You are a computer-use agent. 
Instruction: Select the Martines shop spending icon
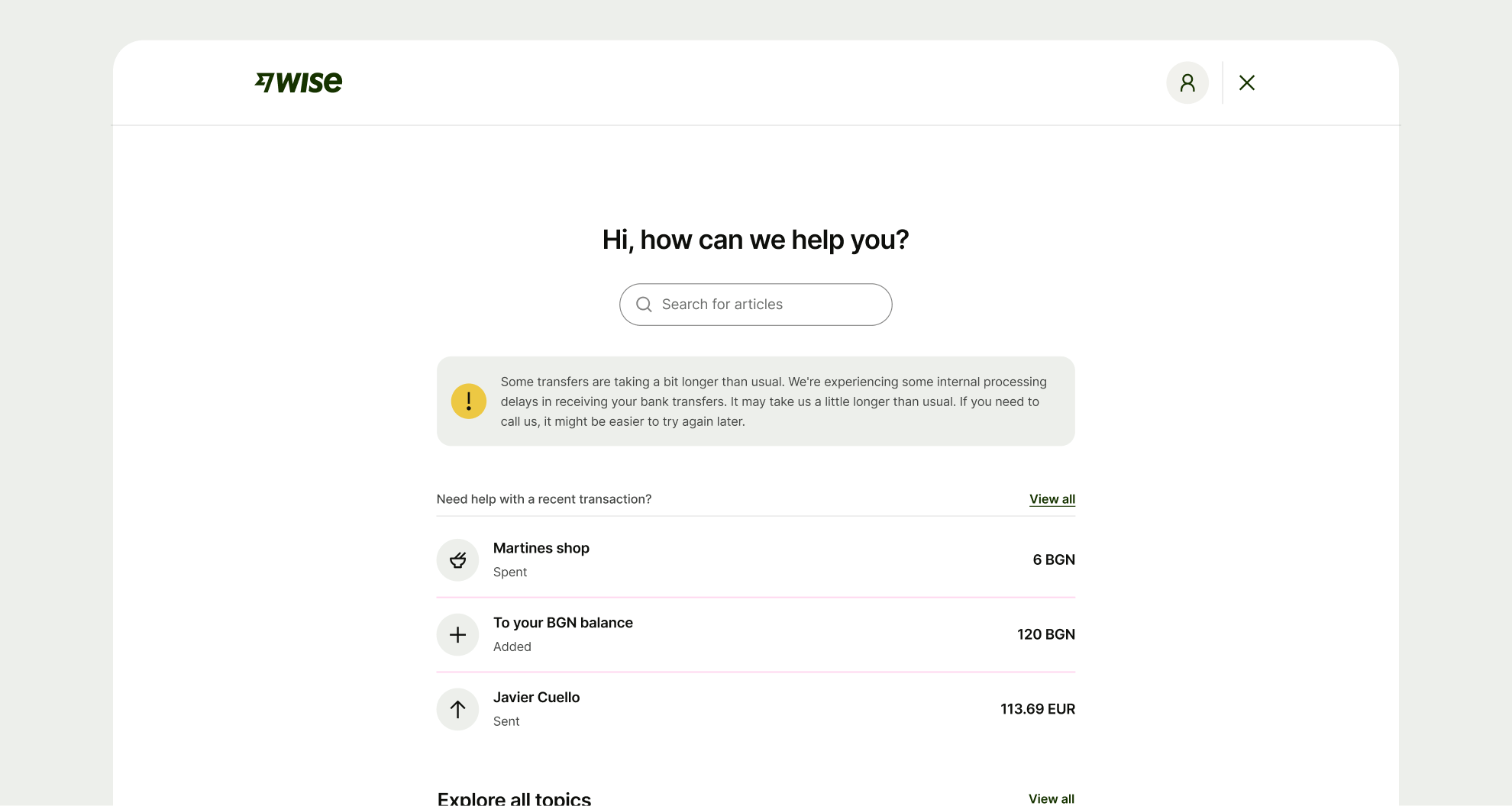pyautogui.click(x=457, y=559)
